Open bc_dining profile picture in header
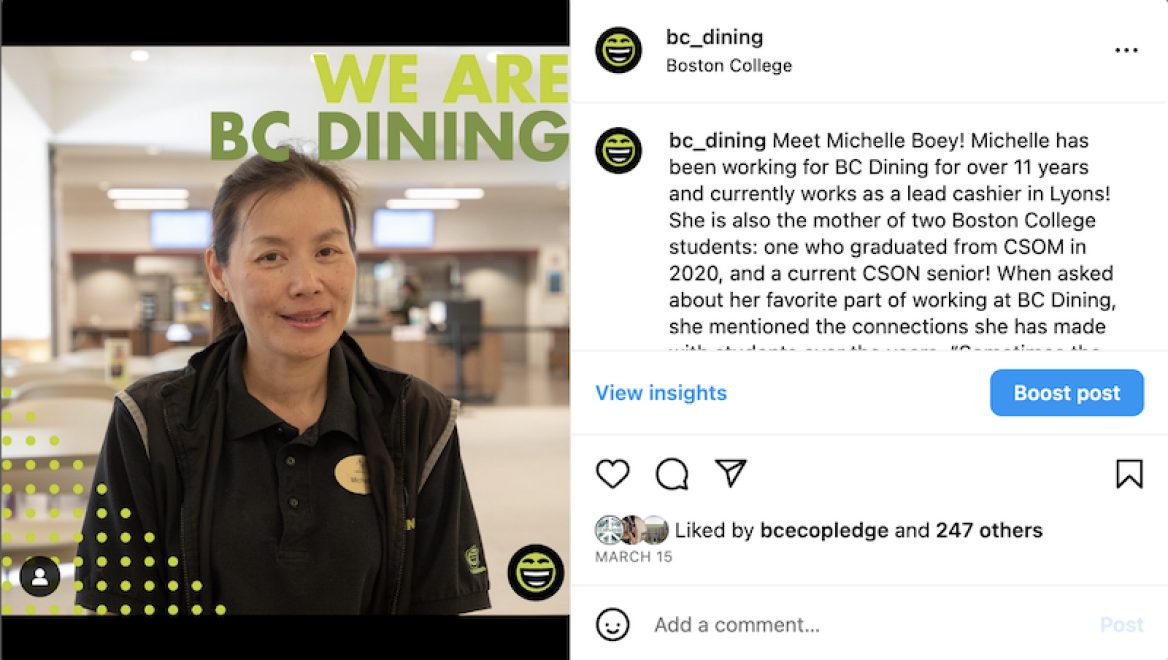Screen dimensions: 1168x660 tap(618, 50)
